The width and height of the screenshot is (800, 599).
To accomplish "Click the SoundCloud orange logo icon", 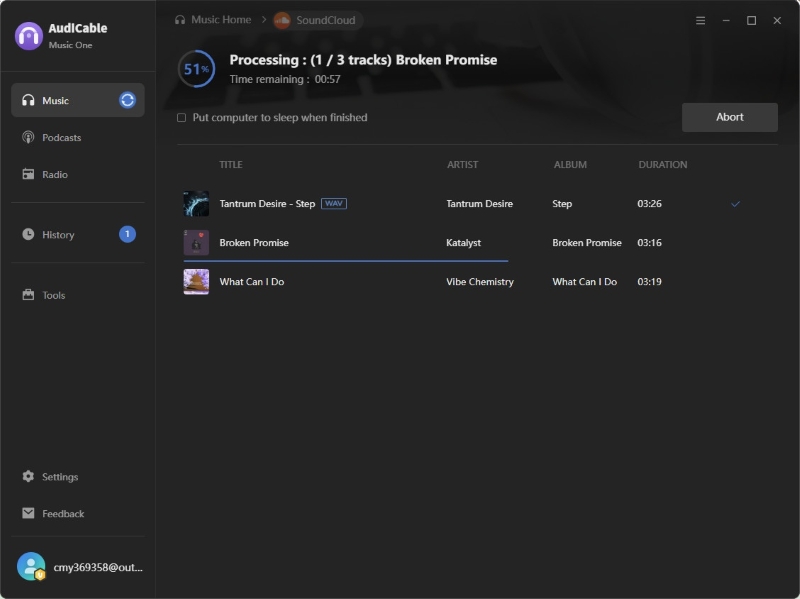I will (282, 20).
